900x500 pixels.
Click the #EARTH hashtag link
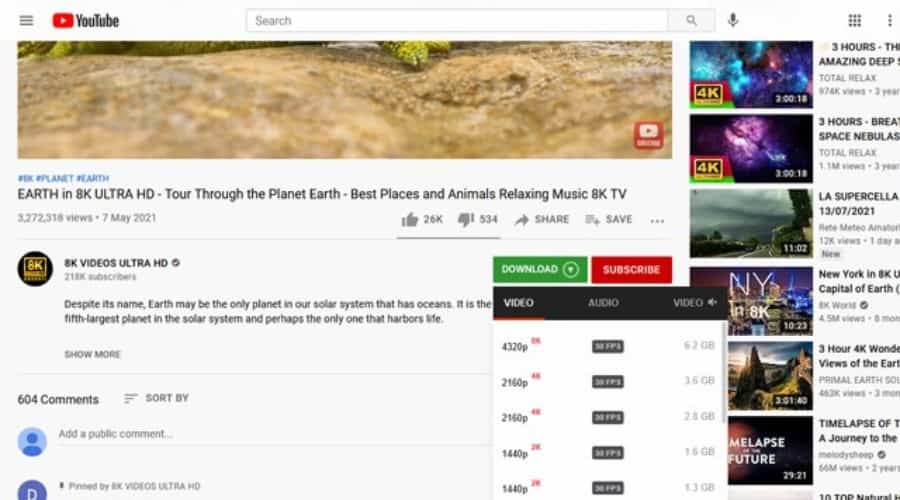[92, 179]
